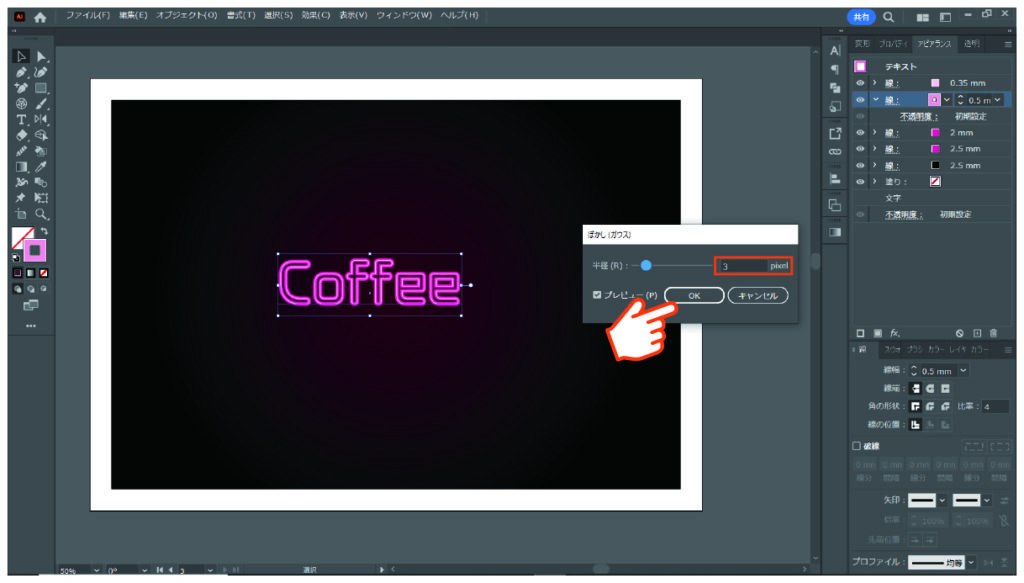Open the Paragraph panel icon in dock
Viewport: 1024px width, 583px height.
point(835,69)
